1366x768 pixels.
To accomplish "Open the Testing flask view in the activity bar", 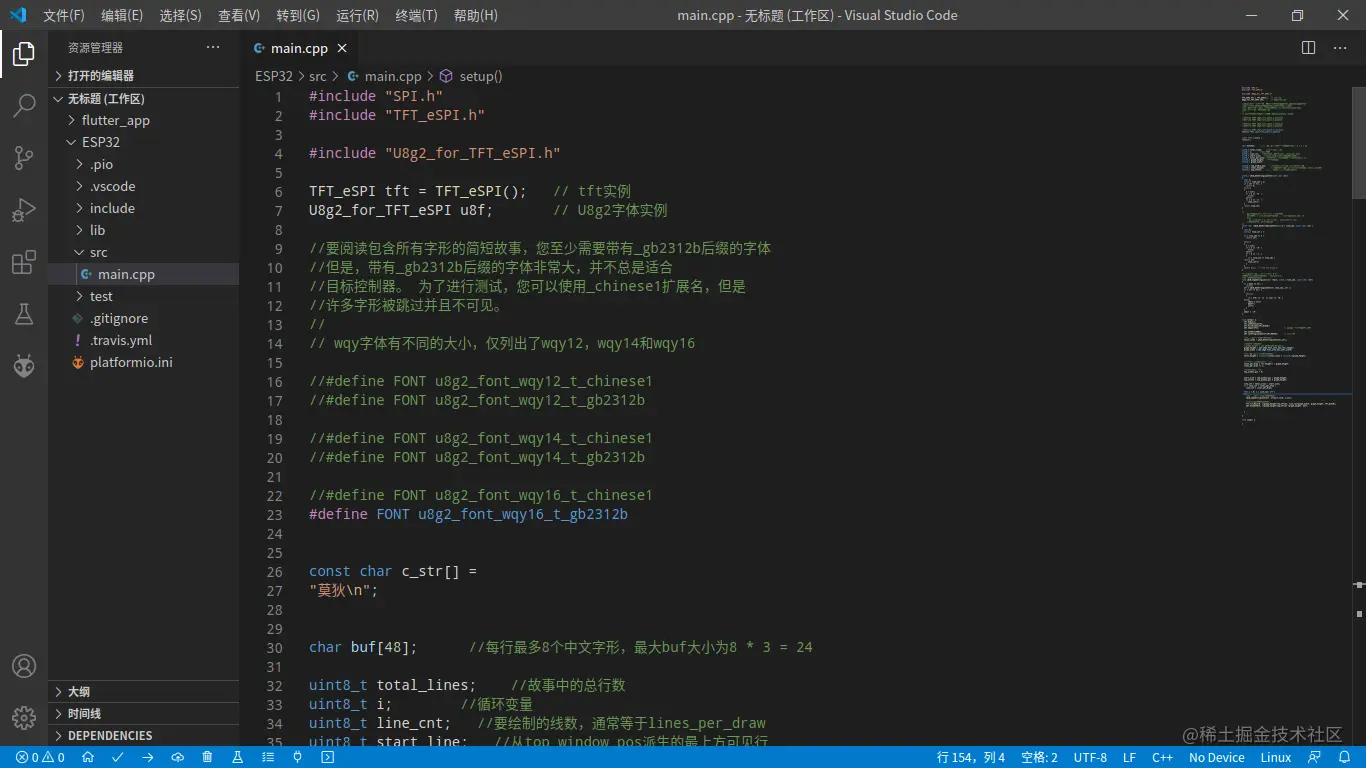I will tap(24, 314).
